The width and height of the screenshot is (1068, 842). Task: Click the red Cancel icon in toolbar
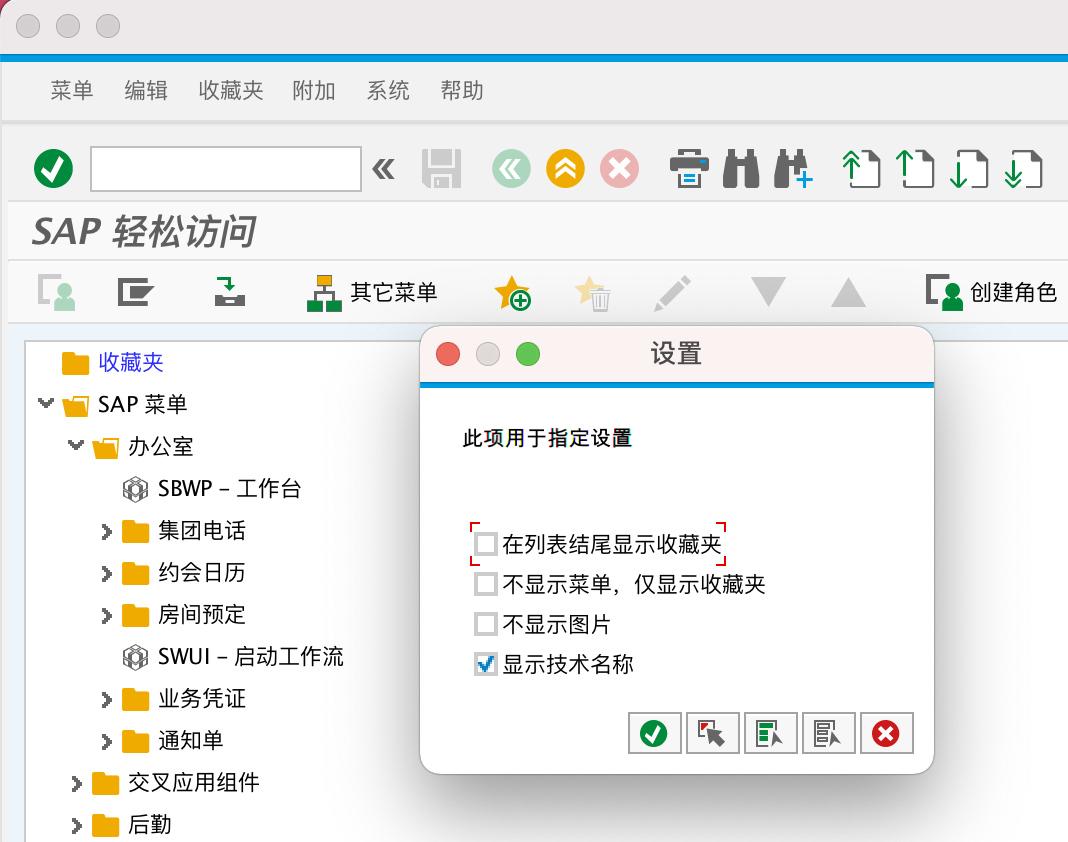point(620,168)
